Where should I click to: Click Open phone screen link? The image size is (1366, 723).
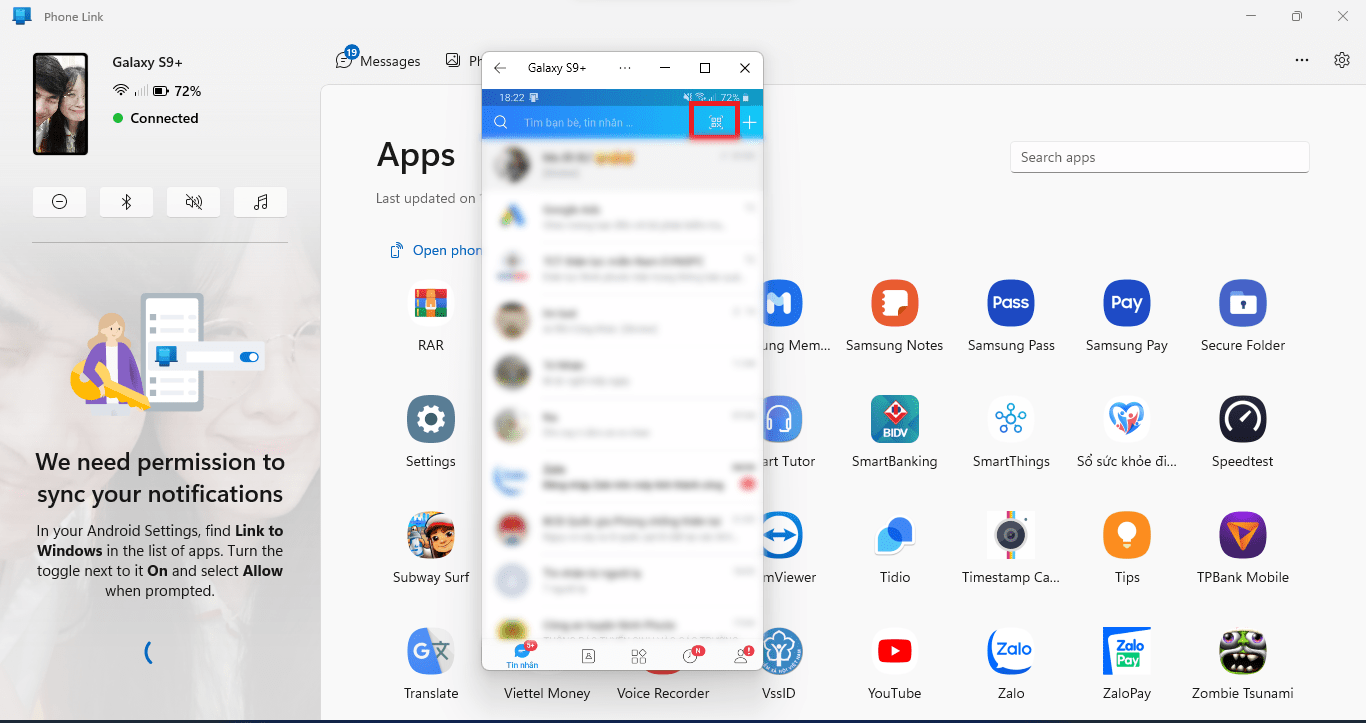[x=436, y=250]
